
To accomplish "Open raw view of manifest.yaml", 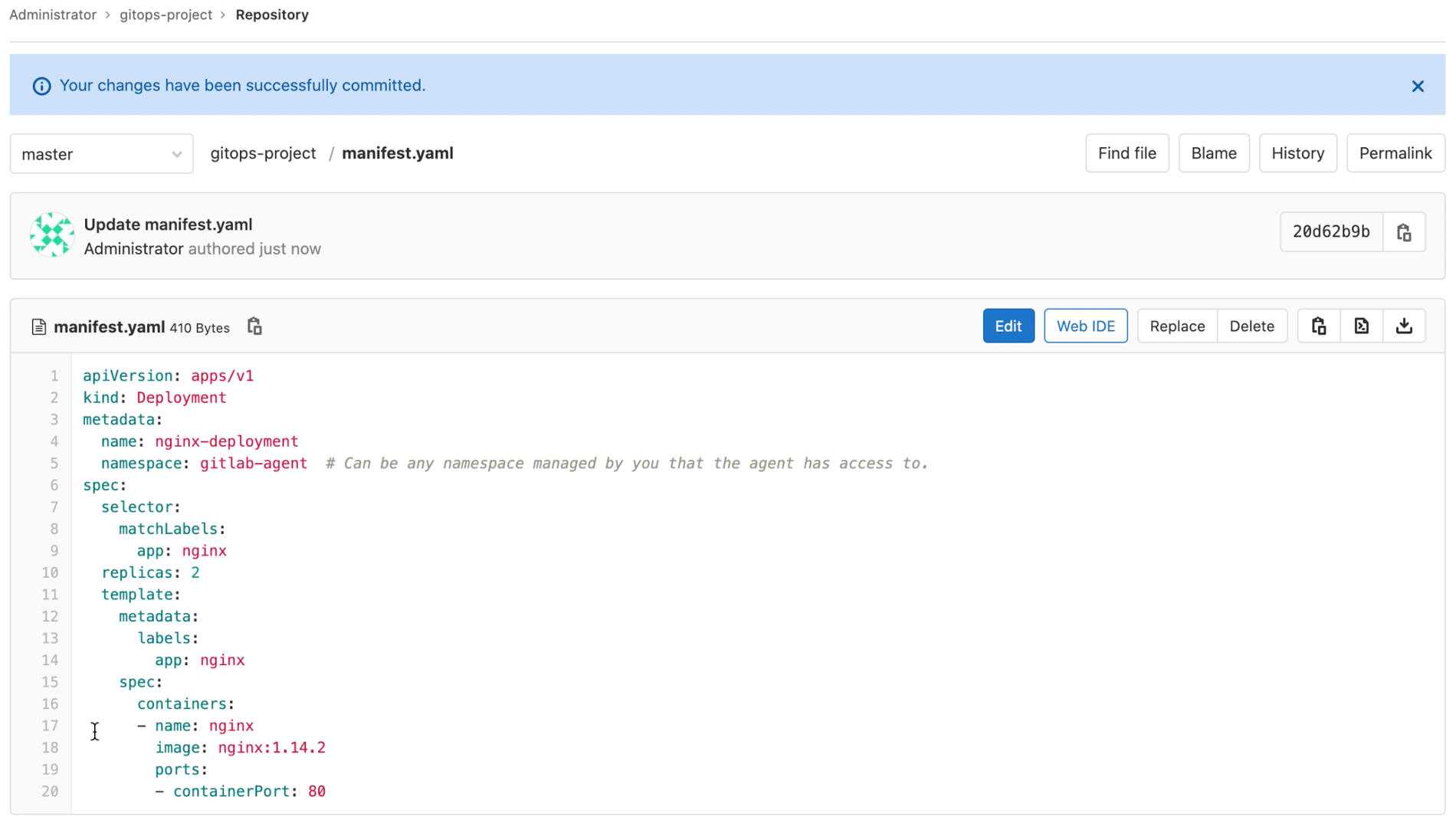I will click(x=1362, y=326).
